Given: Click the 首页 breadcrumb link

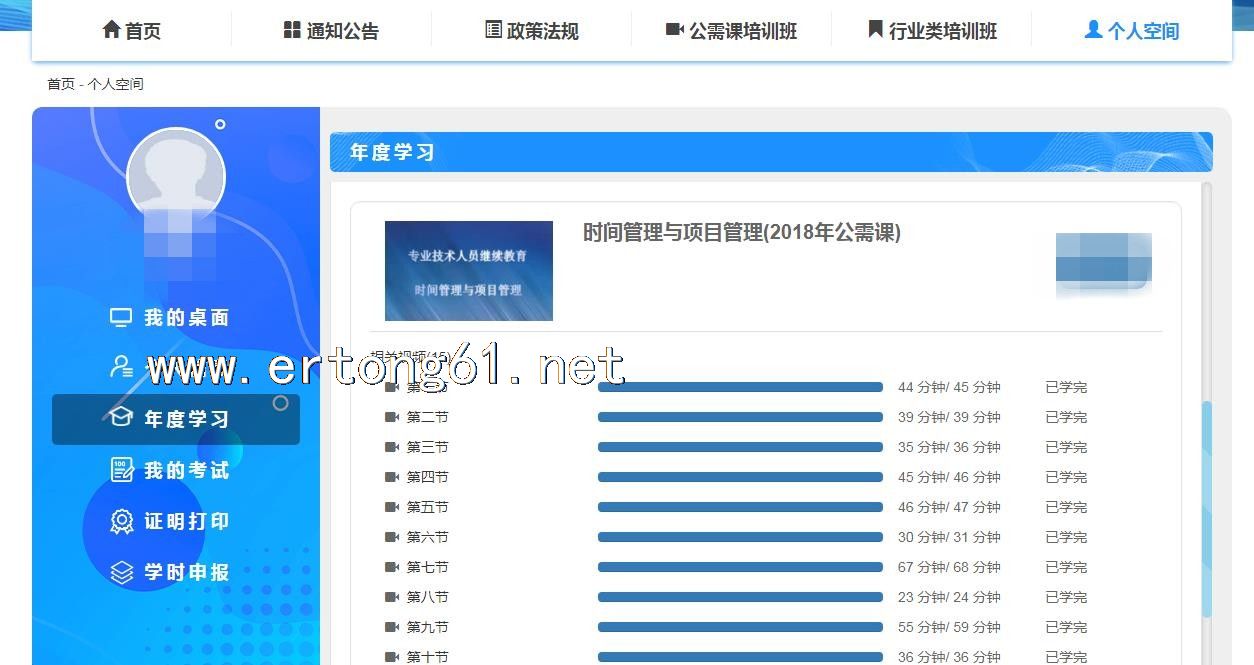Looking at the screenshot, I should pyautogui.click(x=61, y=84).
